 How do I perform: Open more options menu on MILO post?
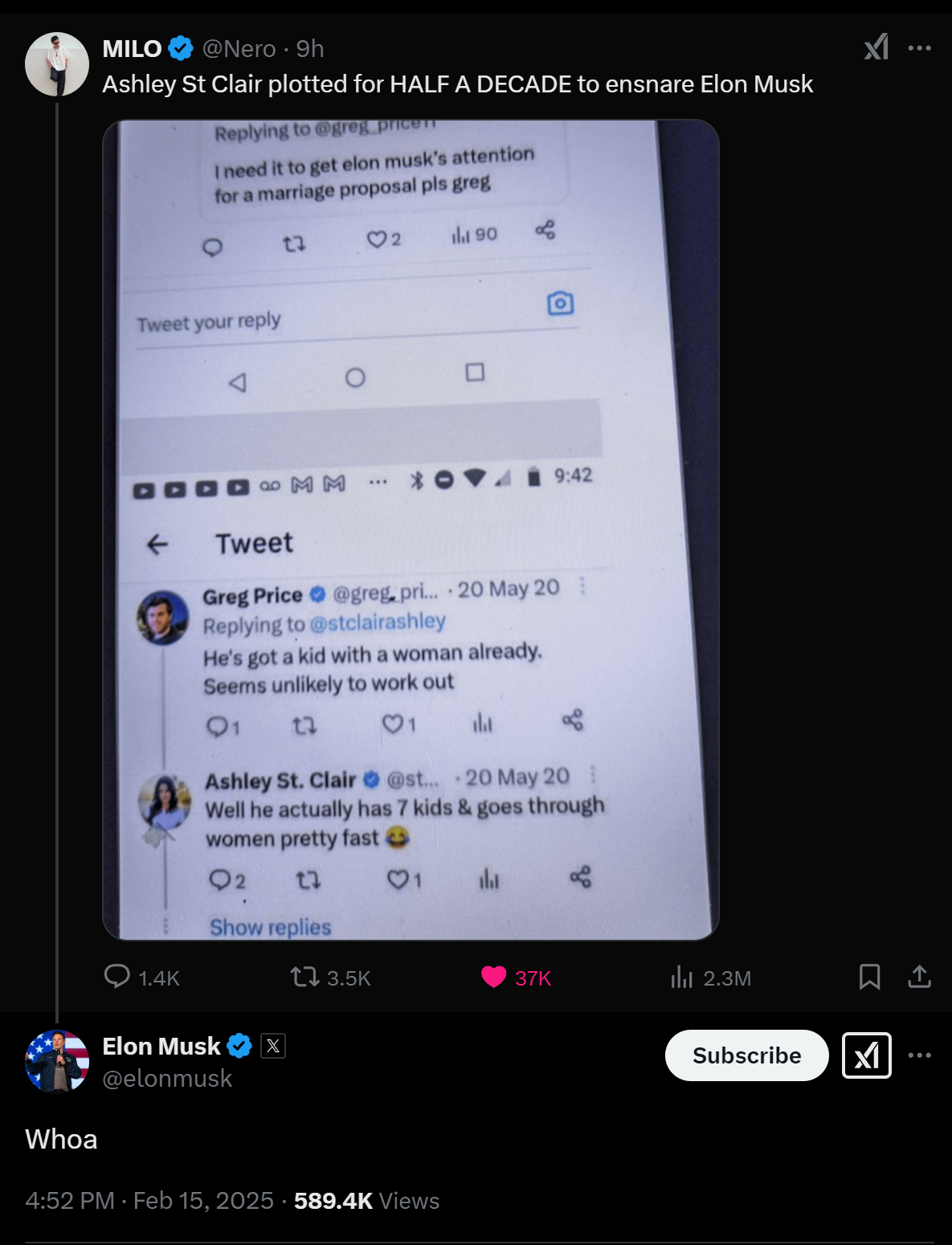(919, 48)
